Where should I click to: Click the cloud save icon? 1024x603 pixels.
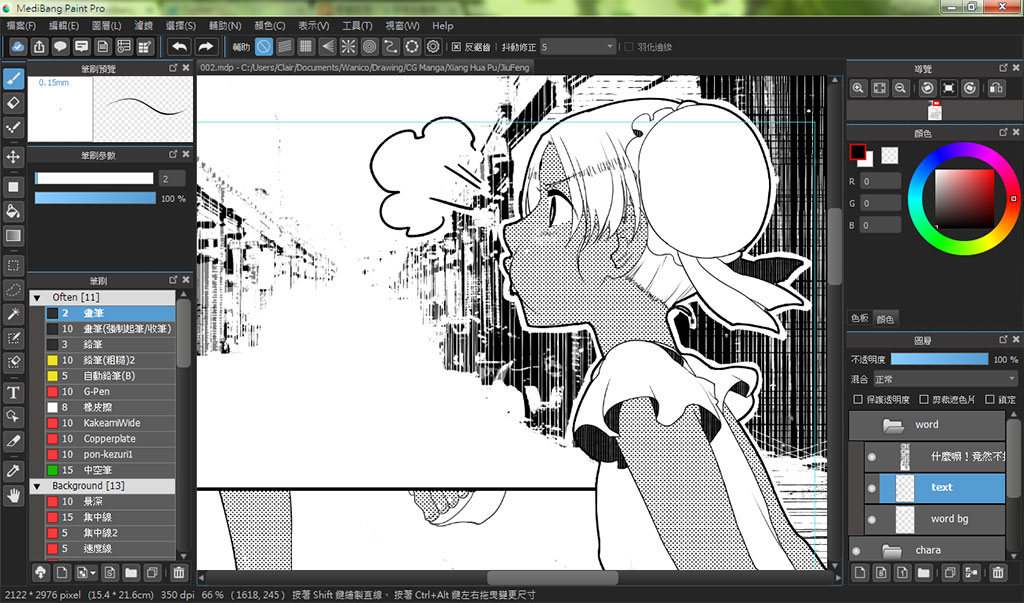tap(18, 46)
